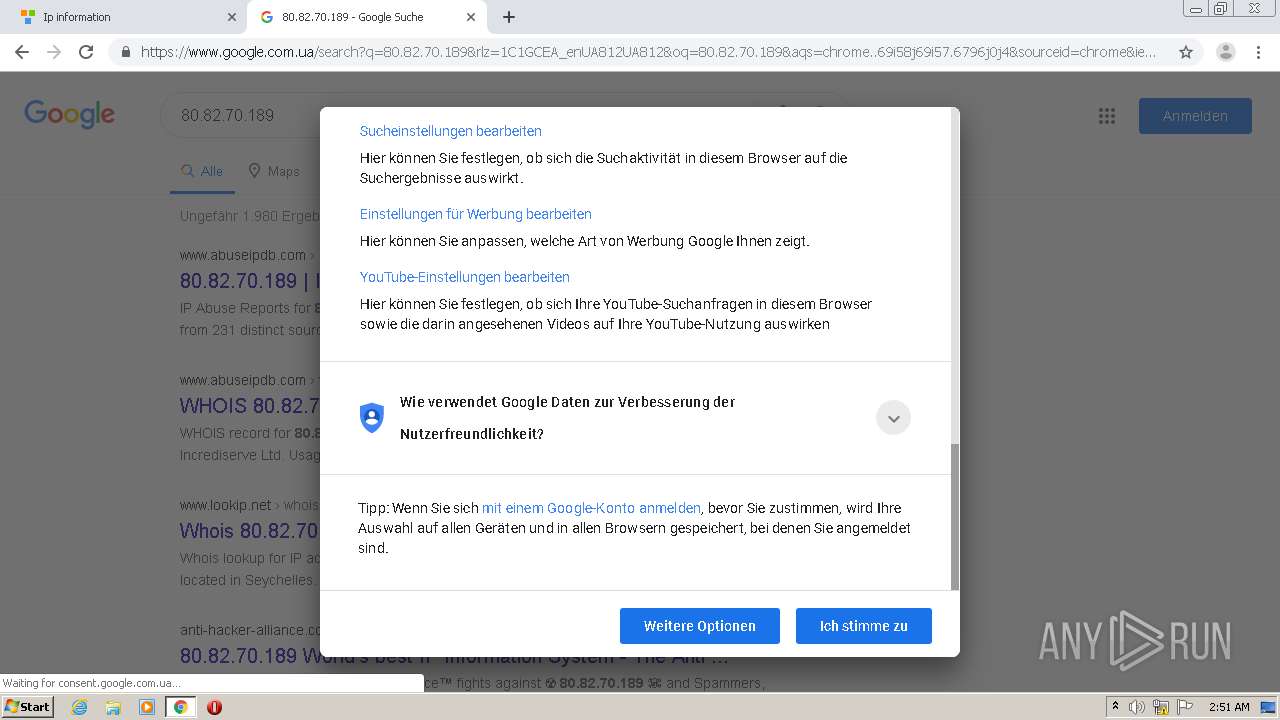Open the WHOIS 80.82.7 search result
Screen dimensions: 1280x720
point(249,406)
